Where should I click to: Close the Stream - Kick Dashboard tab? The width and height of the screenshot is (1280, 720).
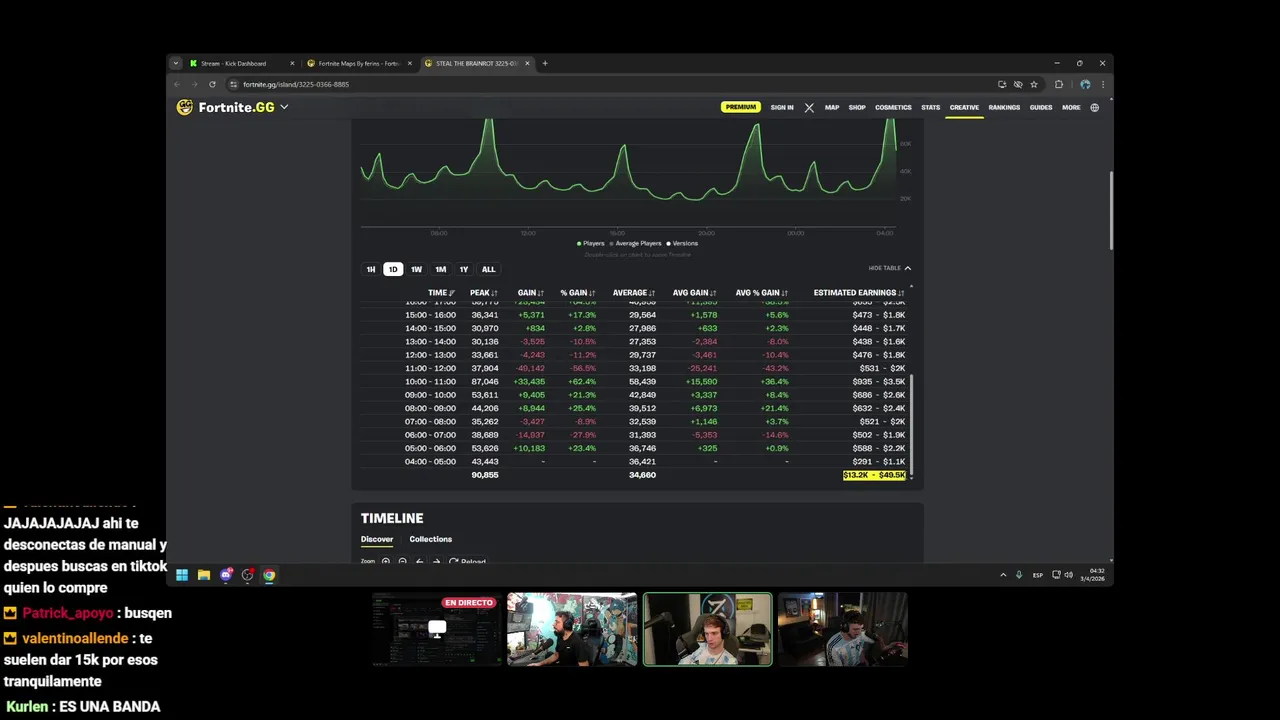[292, 63]
